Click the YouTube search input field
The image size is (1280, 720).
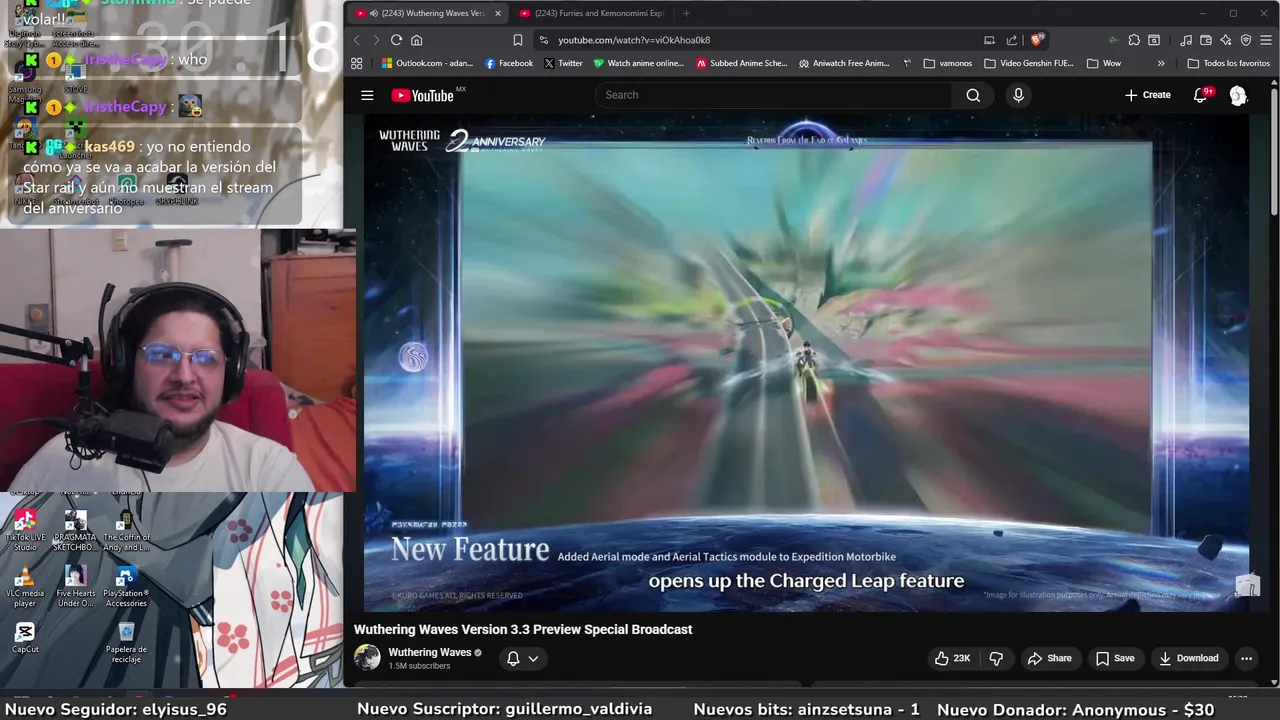pos(773,95)
